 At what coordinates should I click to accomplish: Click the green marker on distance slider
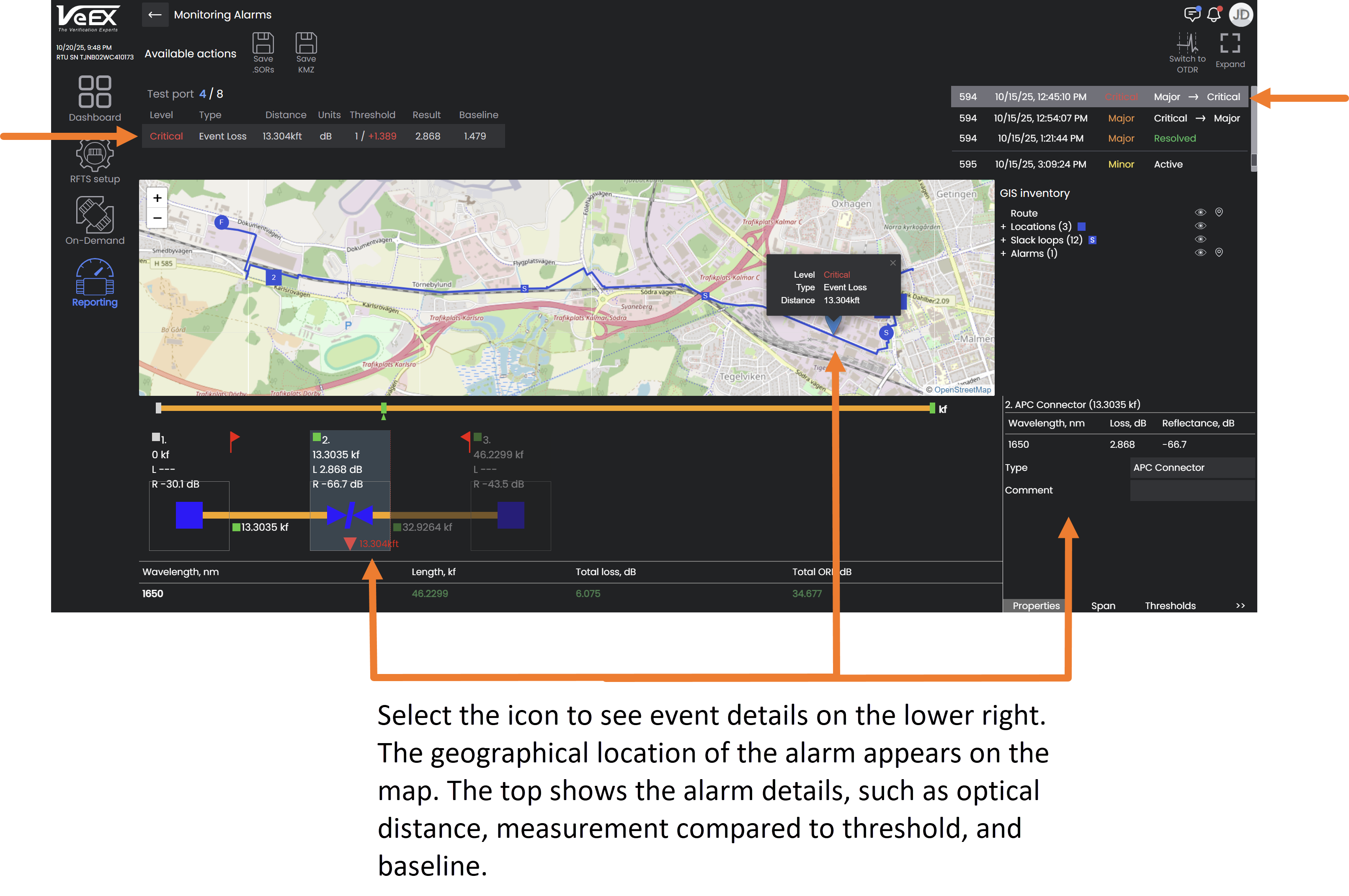[x=383, y=408]
